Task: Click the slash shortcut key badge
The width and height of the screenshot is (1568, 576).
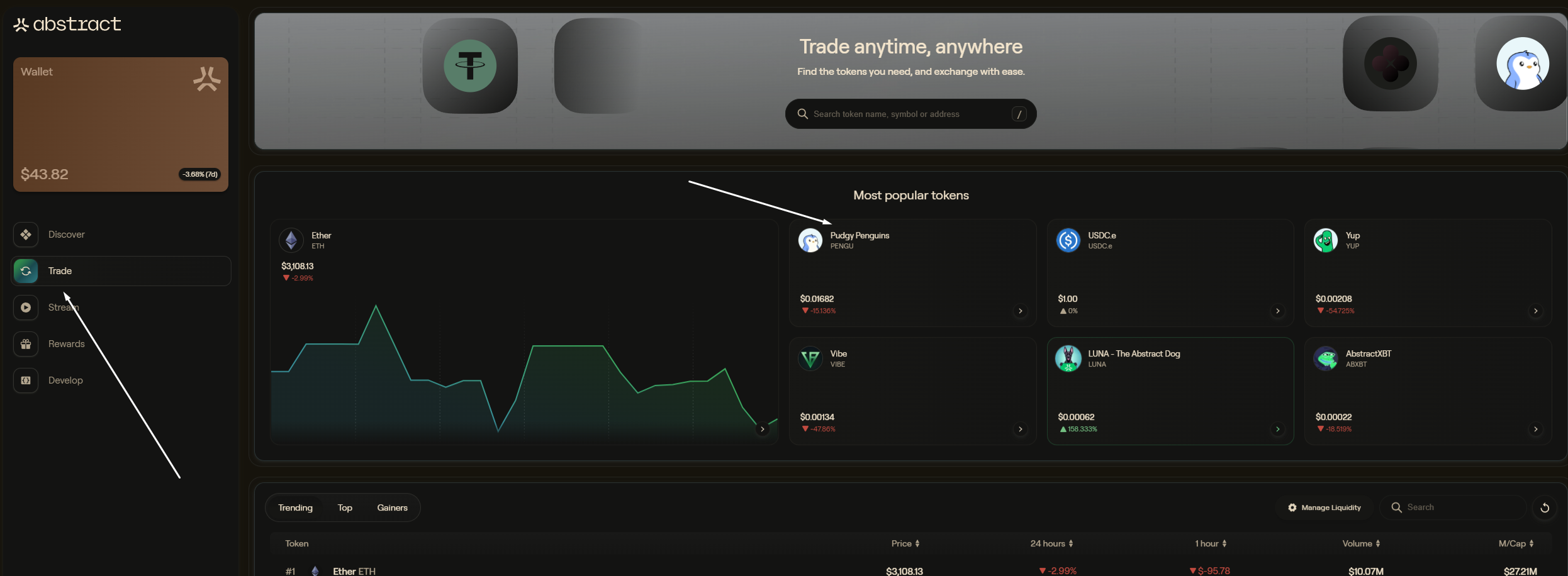Action: coord(1019,114)
